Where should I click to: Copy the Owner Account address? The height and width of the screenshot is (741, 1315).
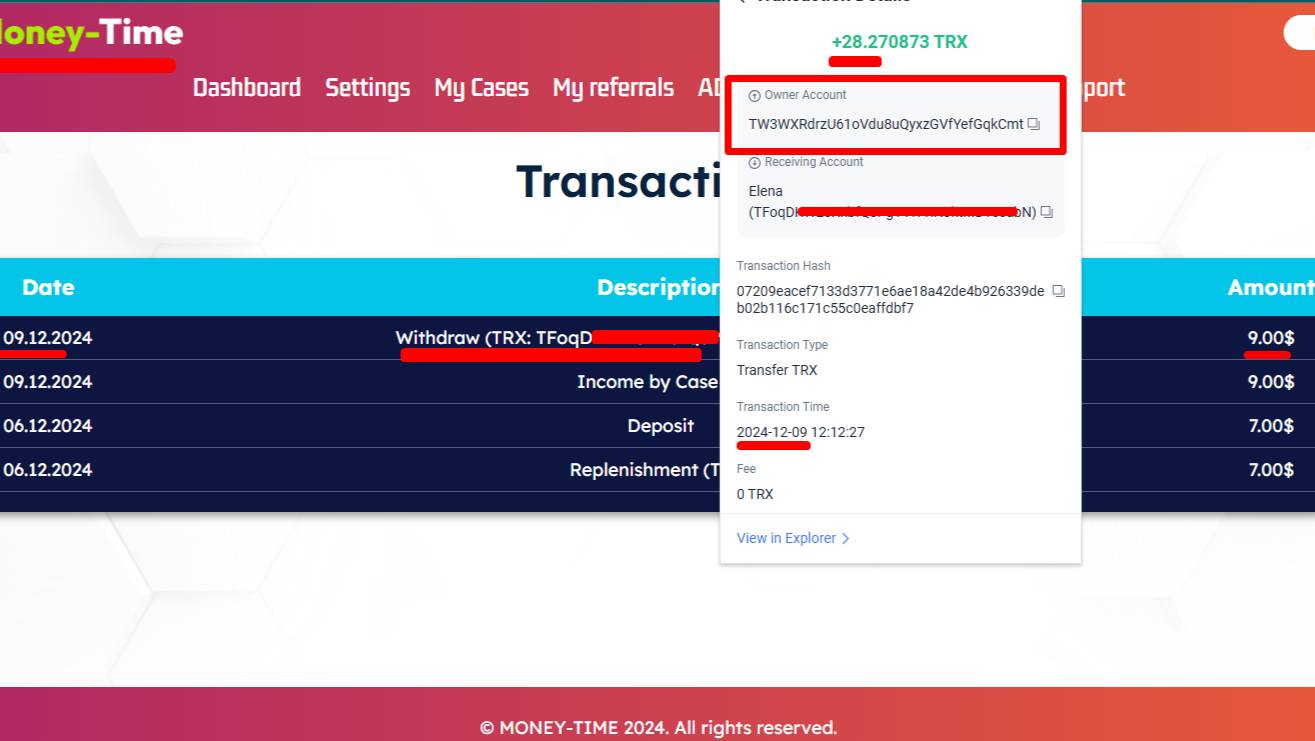[x=1034, y=125]
